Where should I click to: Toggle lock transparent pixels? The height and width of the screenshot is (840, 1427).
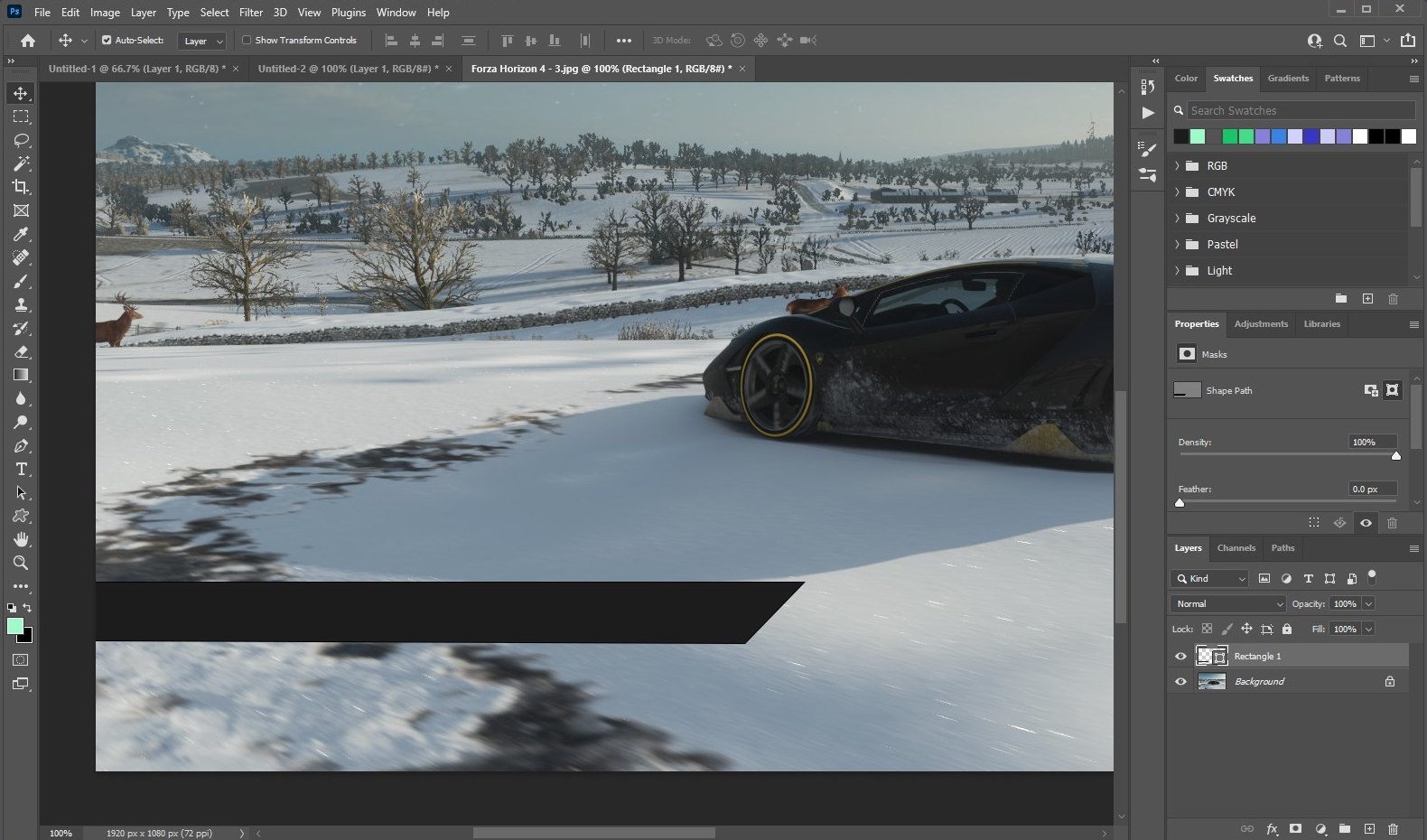click(1207, 629)
